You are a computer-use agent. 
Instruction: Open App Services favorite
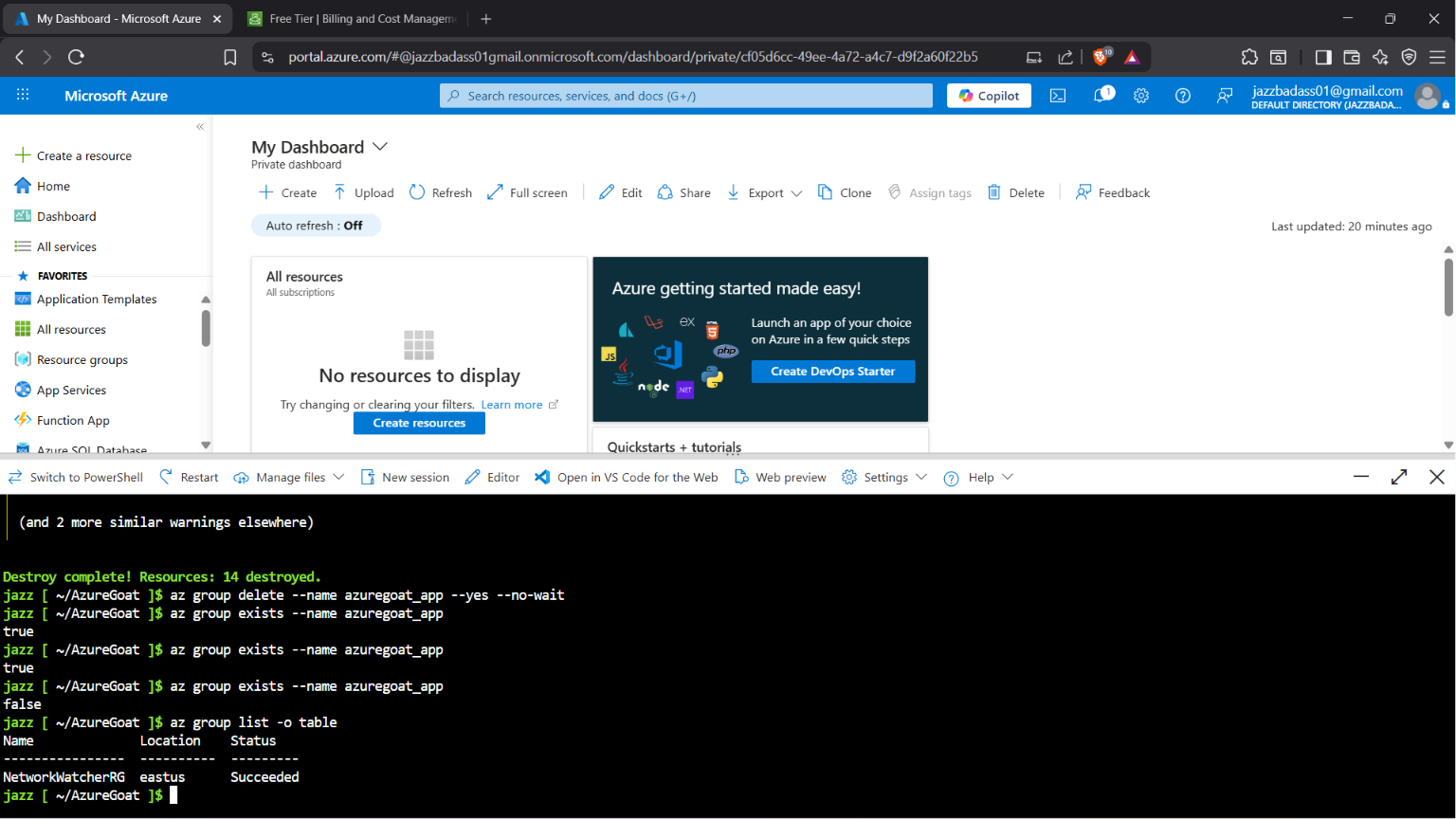(x=62, y=390)
